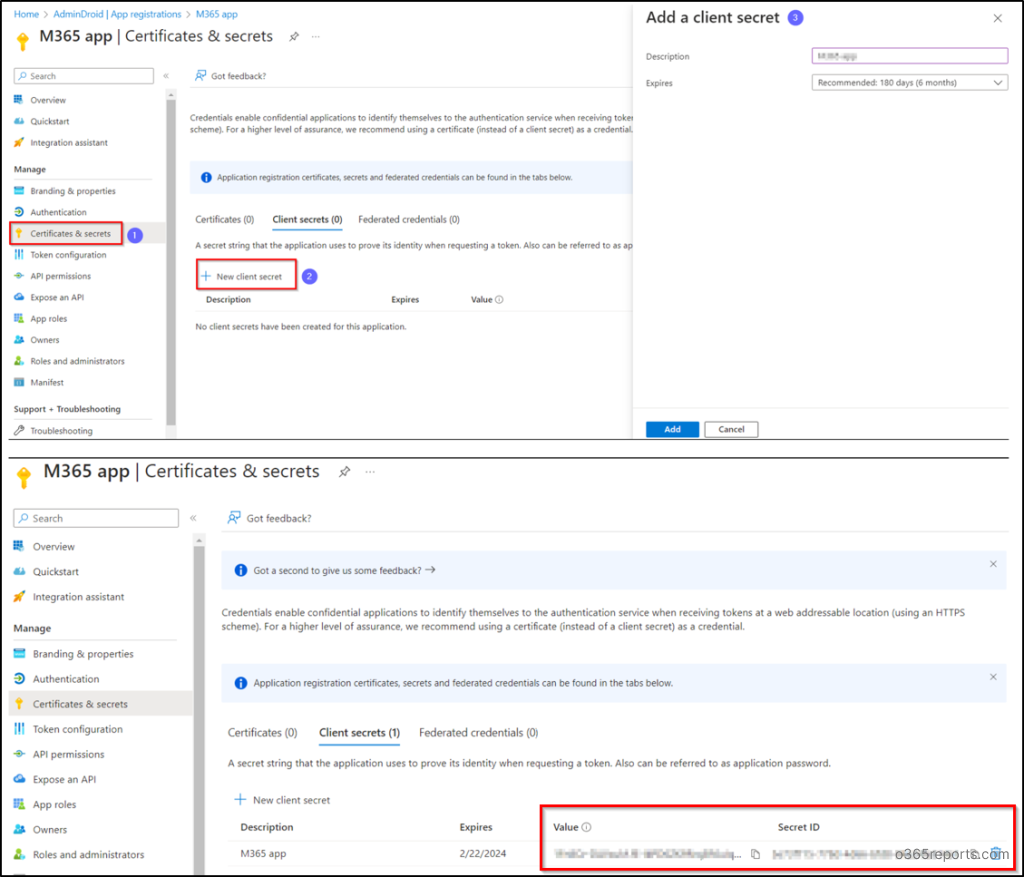Screen dimensions: 1024x877
Task: Collapse the sidebar menu in the upper screenshot
Action: pos(166,76)
